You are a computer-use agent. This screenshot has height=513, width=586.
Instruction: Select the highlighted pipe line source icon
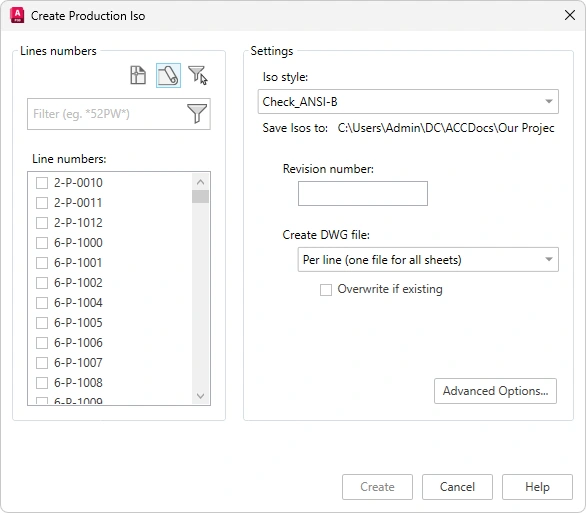click(168, 75)
